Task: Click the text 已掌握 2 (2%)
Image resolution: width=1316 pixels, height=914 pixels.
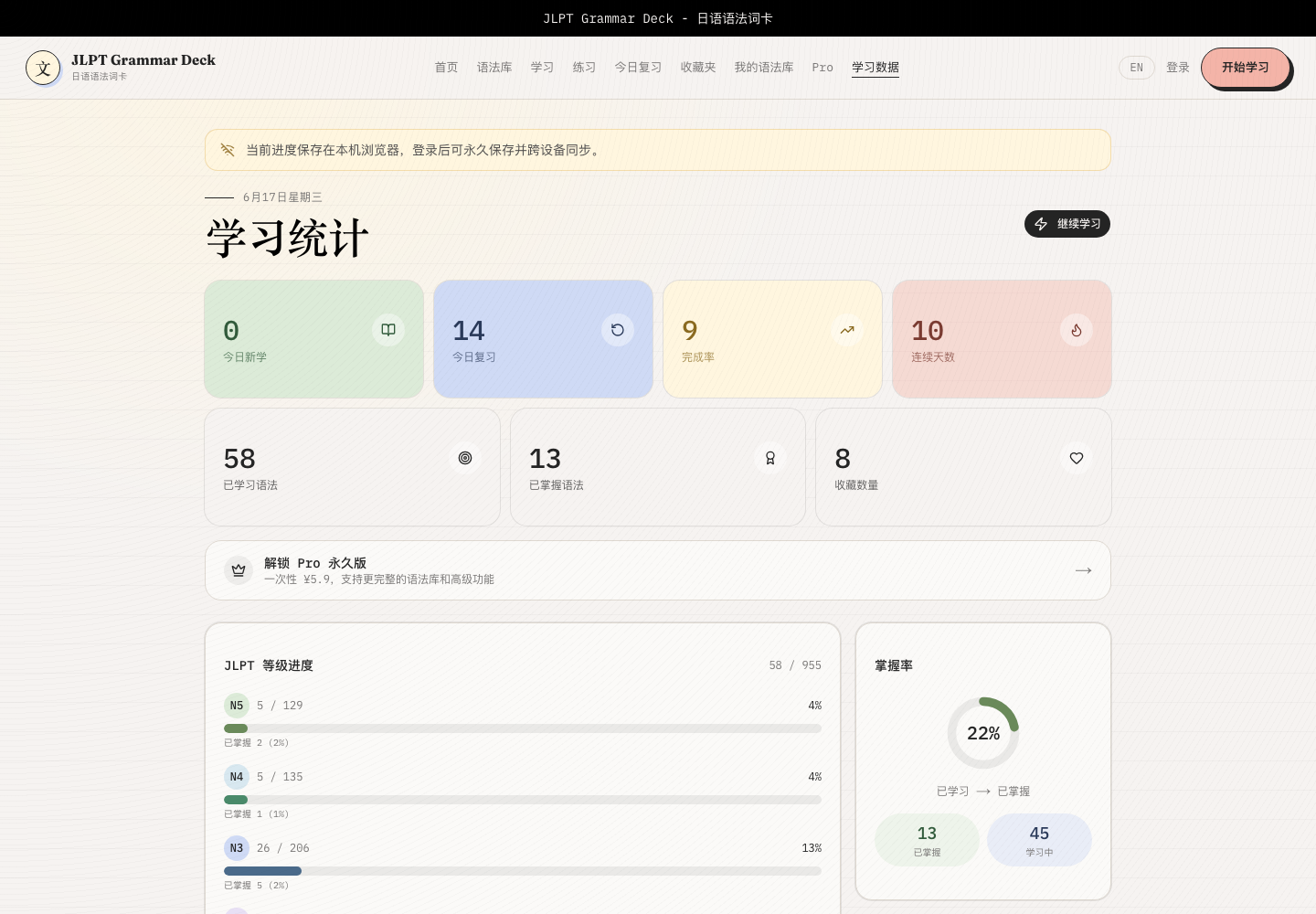Action: click(257, 743)
